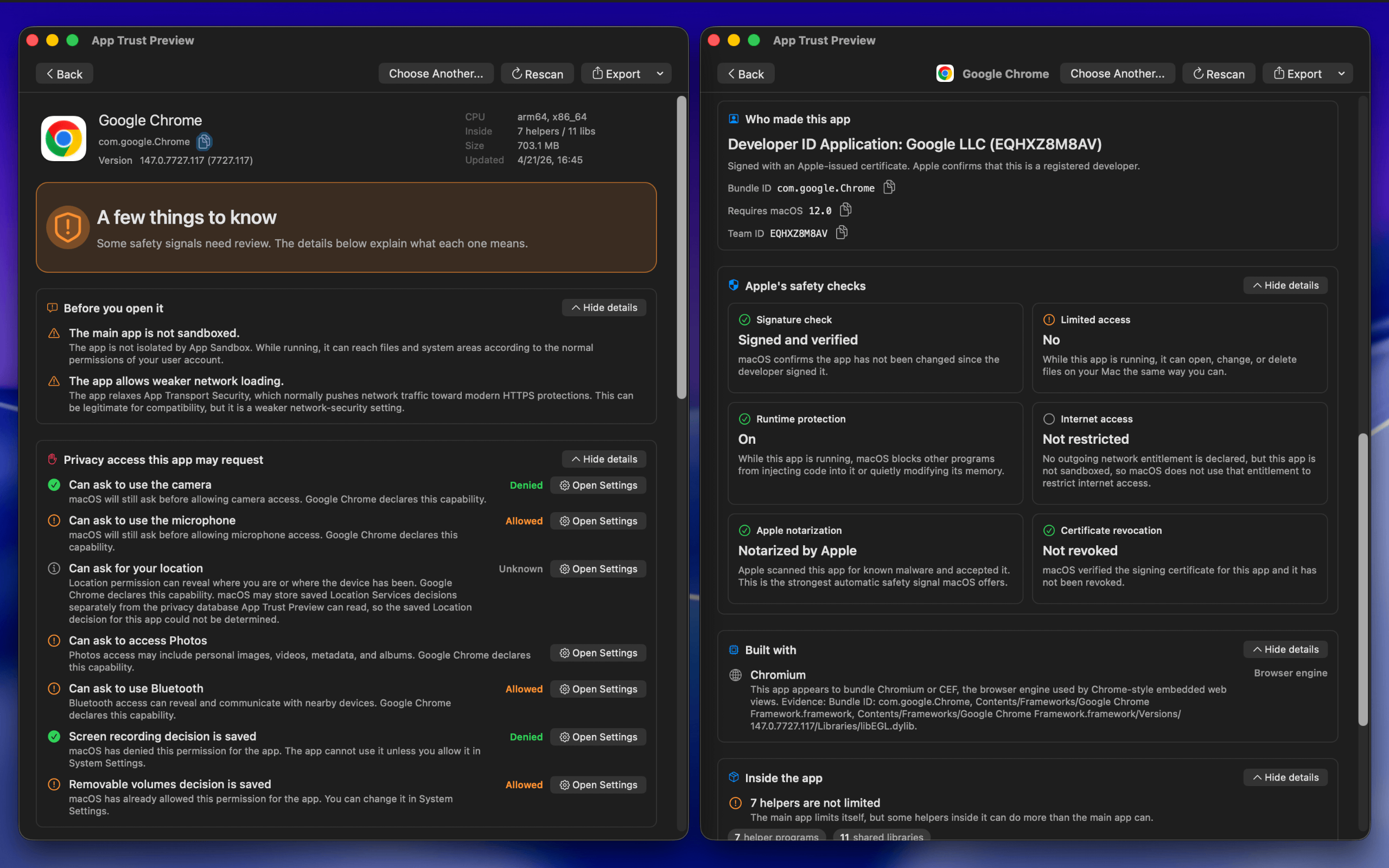The width and height of the screenshot is (1389, 868).
Task: Click the Signature check green checkmark icon
Action: (x=745, y=320)
